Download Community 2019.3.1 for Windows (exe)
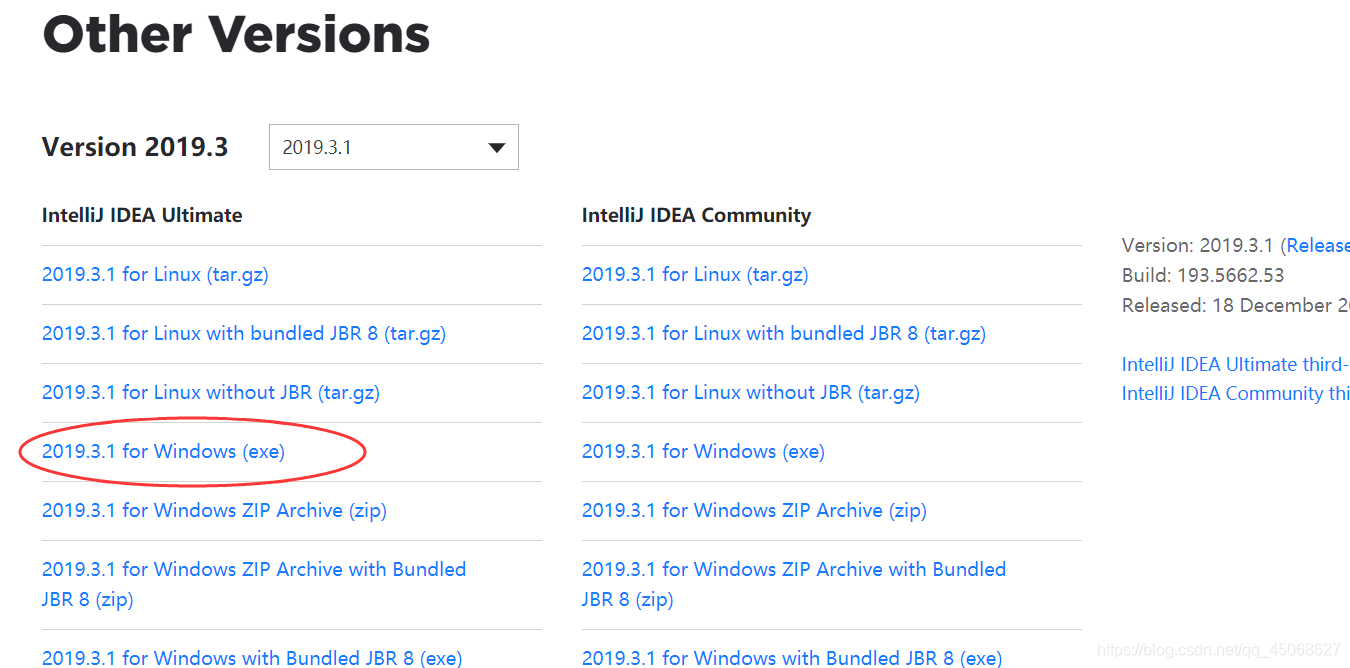Viewport: 1350px width, 668px height. pos(703,451)
